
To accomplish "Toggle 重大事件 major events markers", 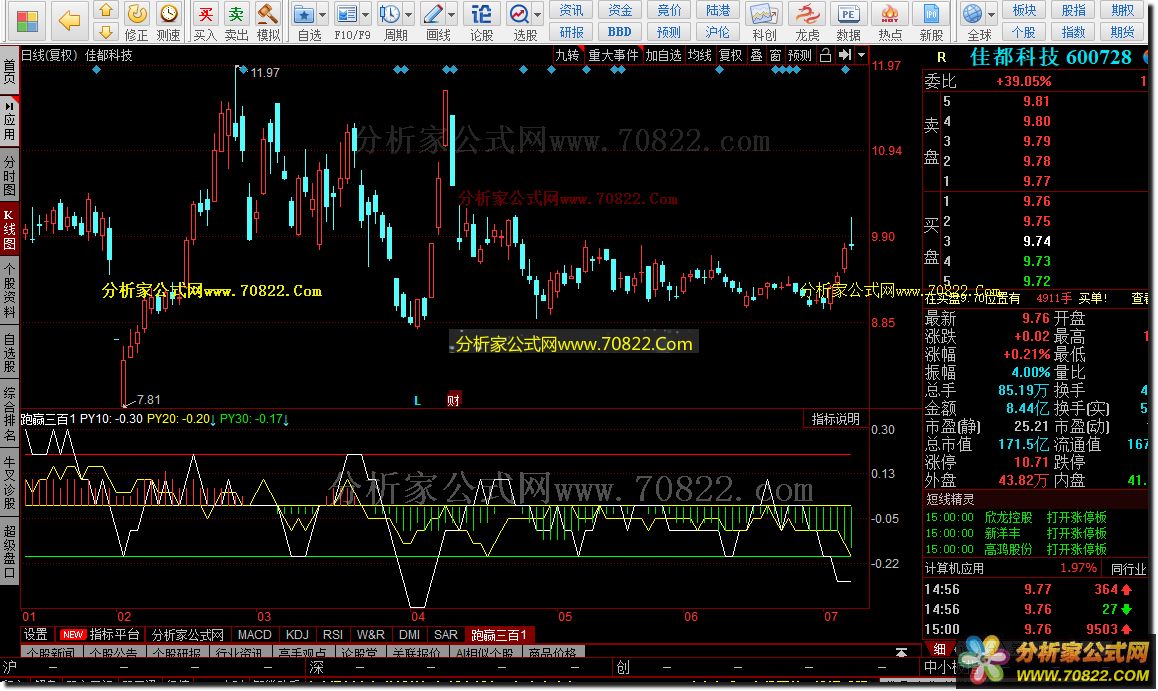I will click(613, 55).
